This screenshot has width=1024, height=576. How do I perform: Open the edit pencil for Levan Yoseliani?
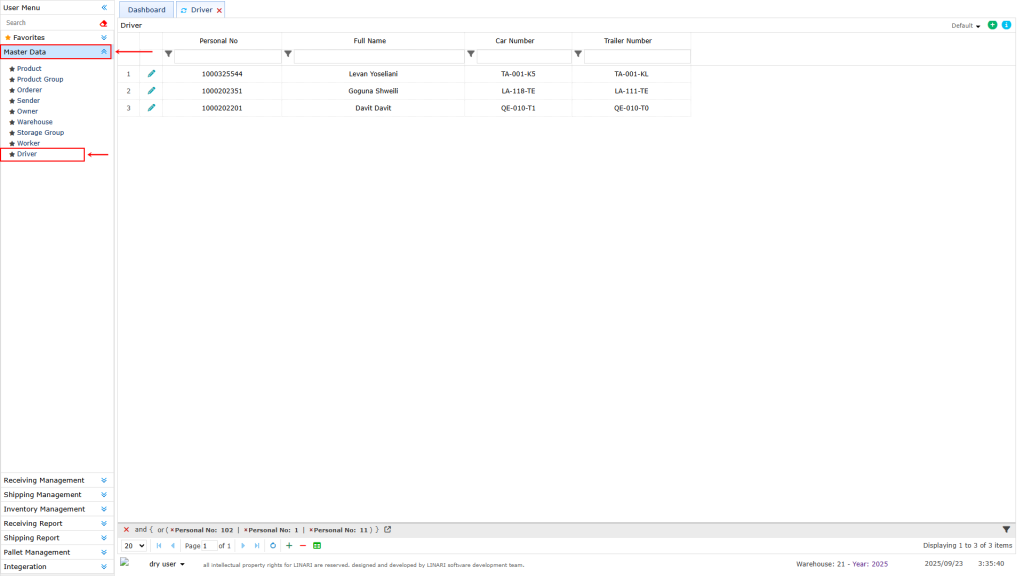(x=151, y=73)
